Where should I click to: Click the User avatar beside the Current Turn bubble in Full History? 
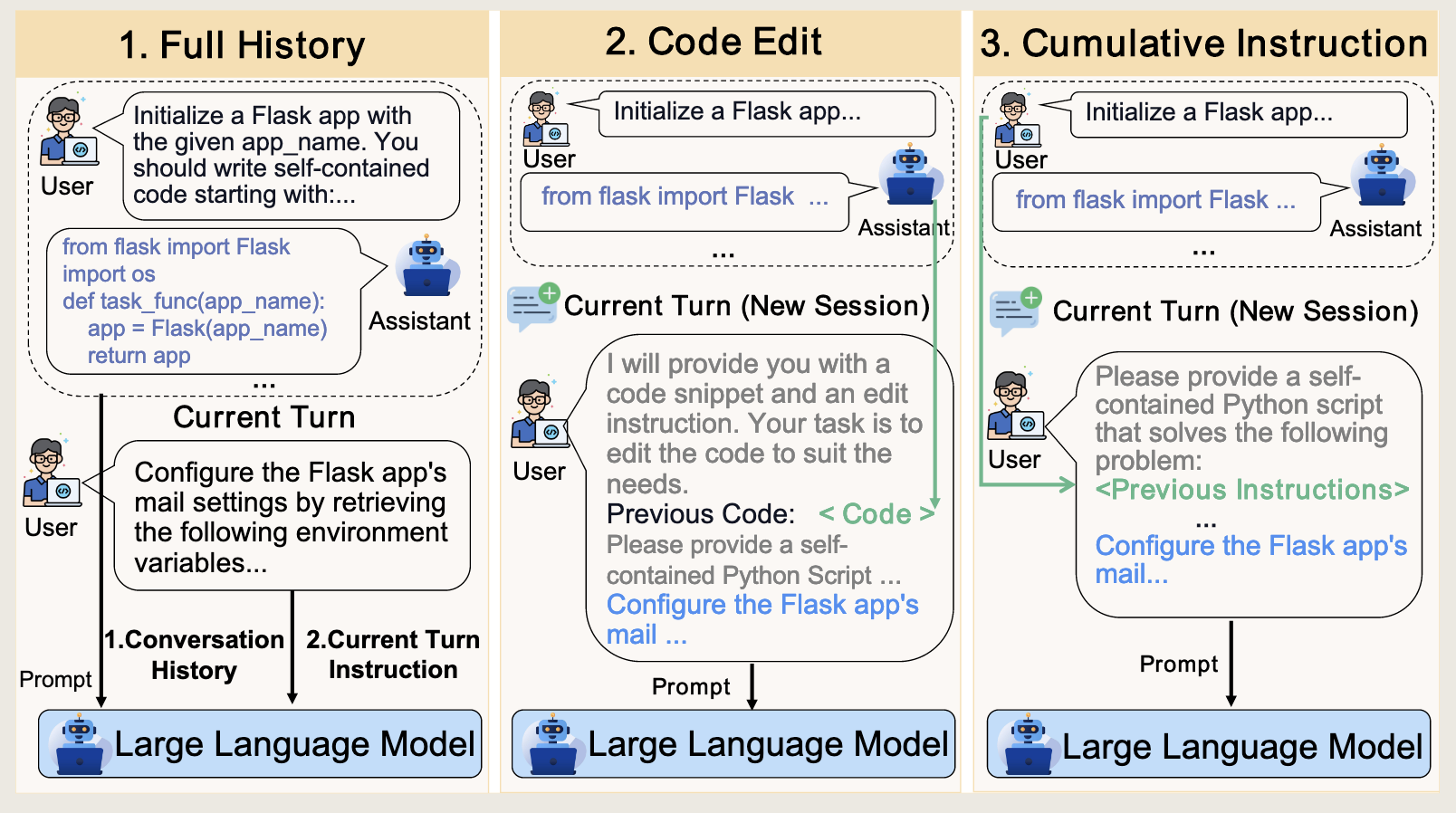[51, 473]
